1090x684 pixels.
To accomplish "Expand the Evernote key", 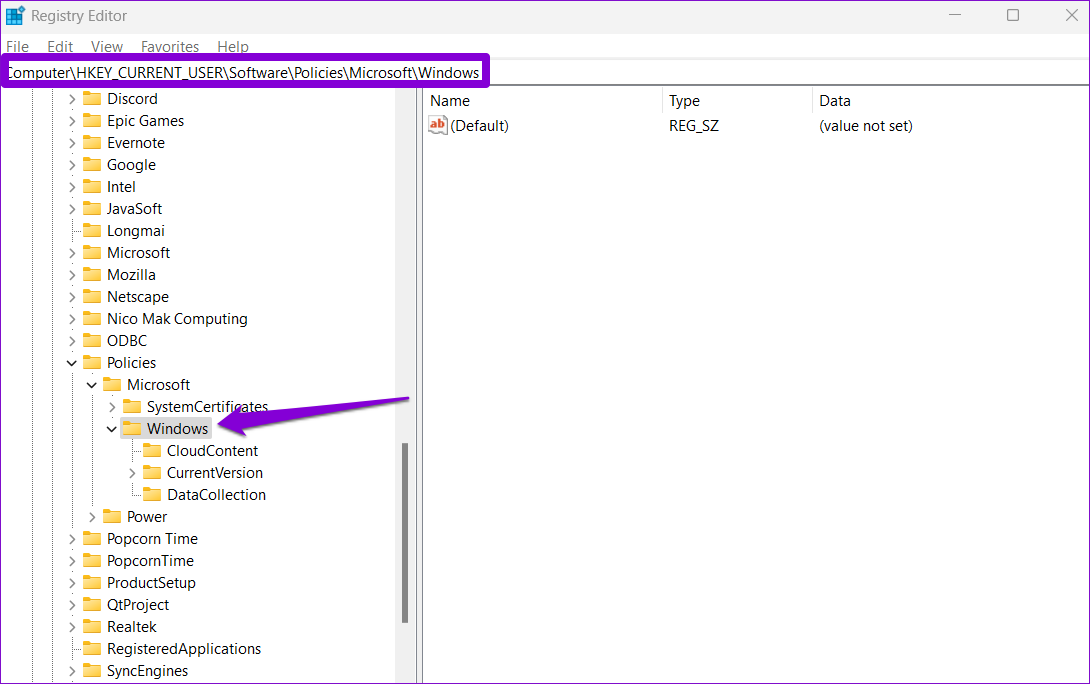I will [72, 143].
